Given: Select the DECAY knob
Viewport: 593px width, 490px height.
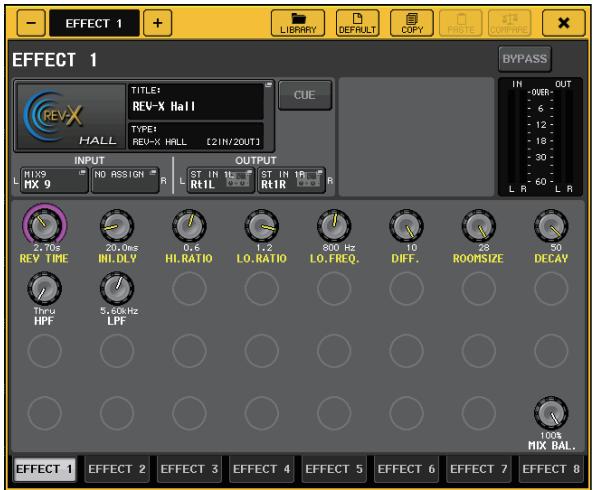Looking at the screenshot, I should [551, 226].
